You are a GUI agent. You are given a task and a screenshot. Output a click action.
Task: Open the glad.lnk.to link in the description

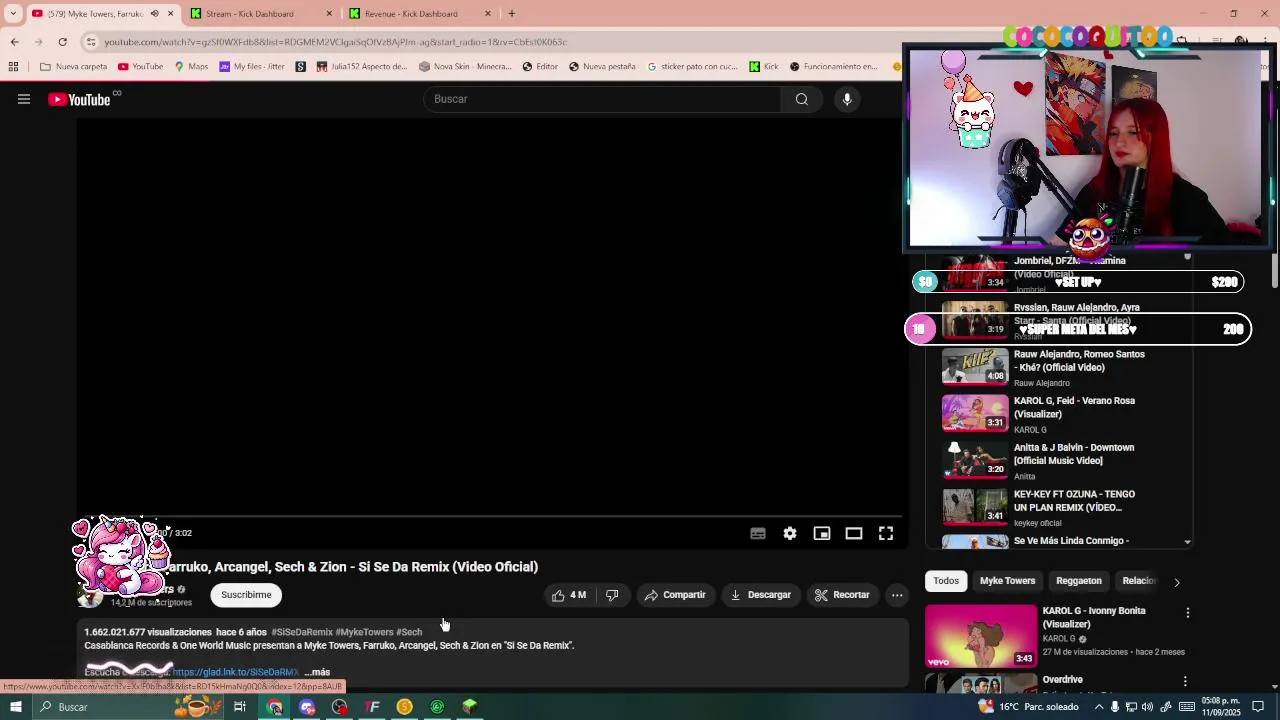coord(235,672)
